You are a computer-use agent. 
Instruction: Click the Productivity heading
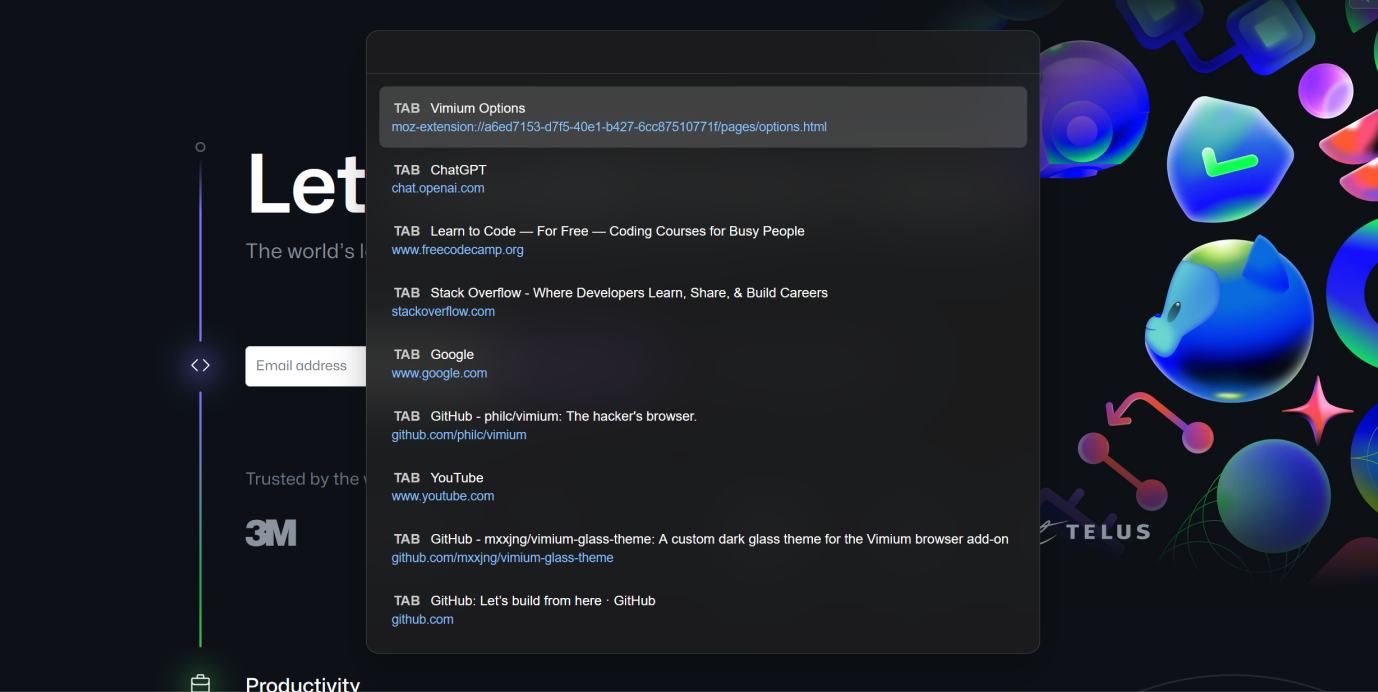pyautogui.click(x=303, y=684)
